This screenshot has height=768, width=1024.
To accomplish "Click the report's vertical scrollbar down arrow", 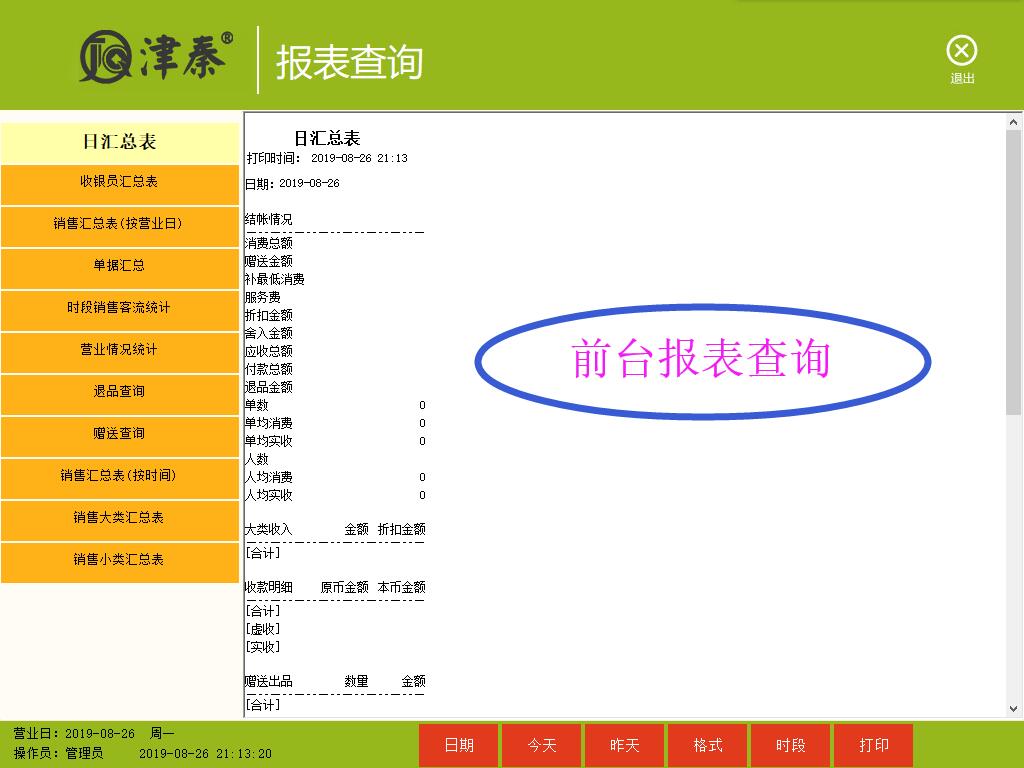I will 1013,708.
